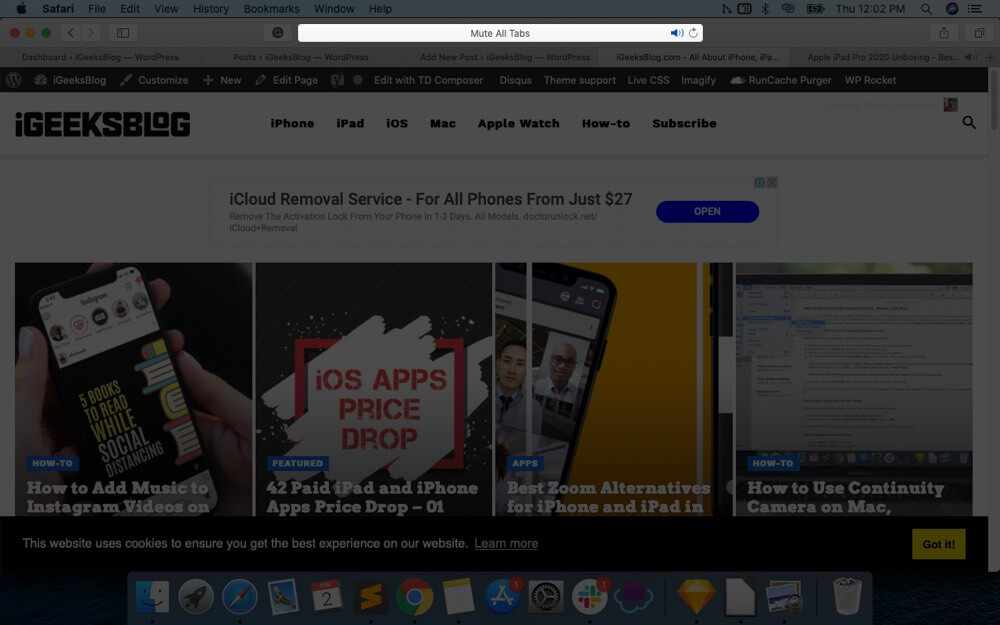Open the iPhone navigation menu
This screenshot has height=625, width=1000.
tap(292, 123)
